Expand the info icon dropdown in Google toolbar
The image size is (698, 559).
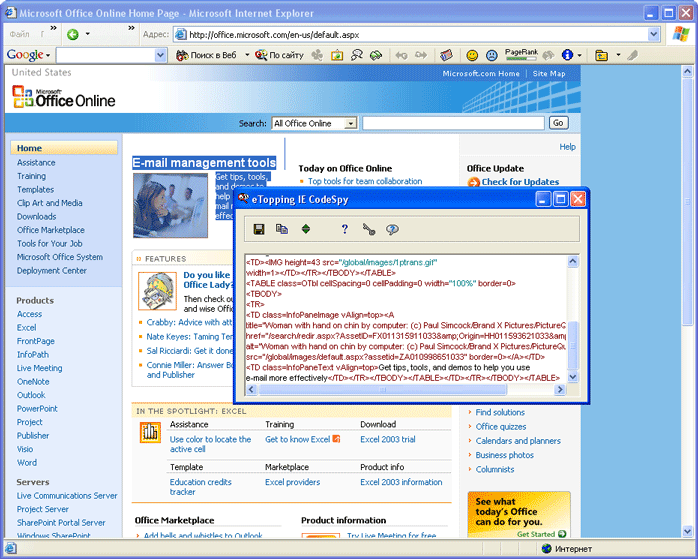[x=579, y=55]
